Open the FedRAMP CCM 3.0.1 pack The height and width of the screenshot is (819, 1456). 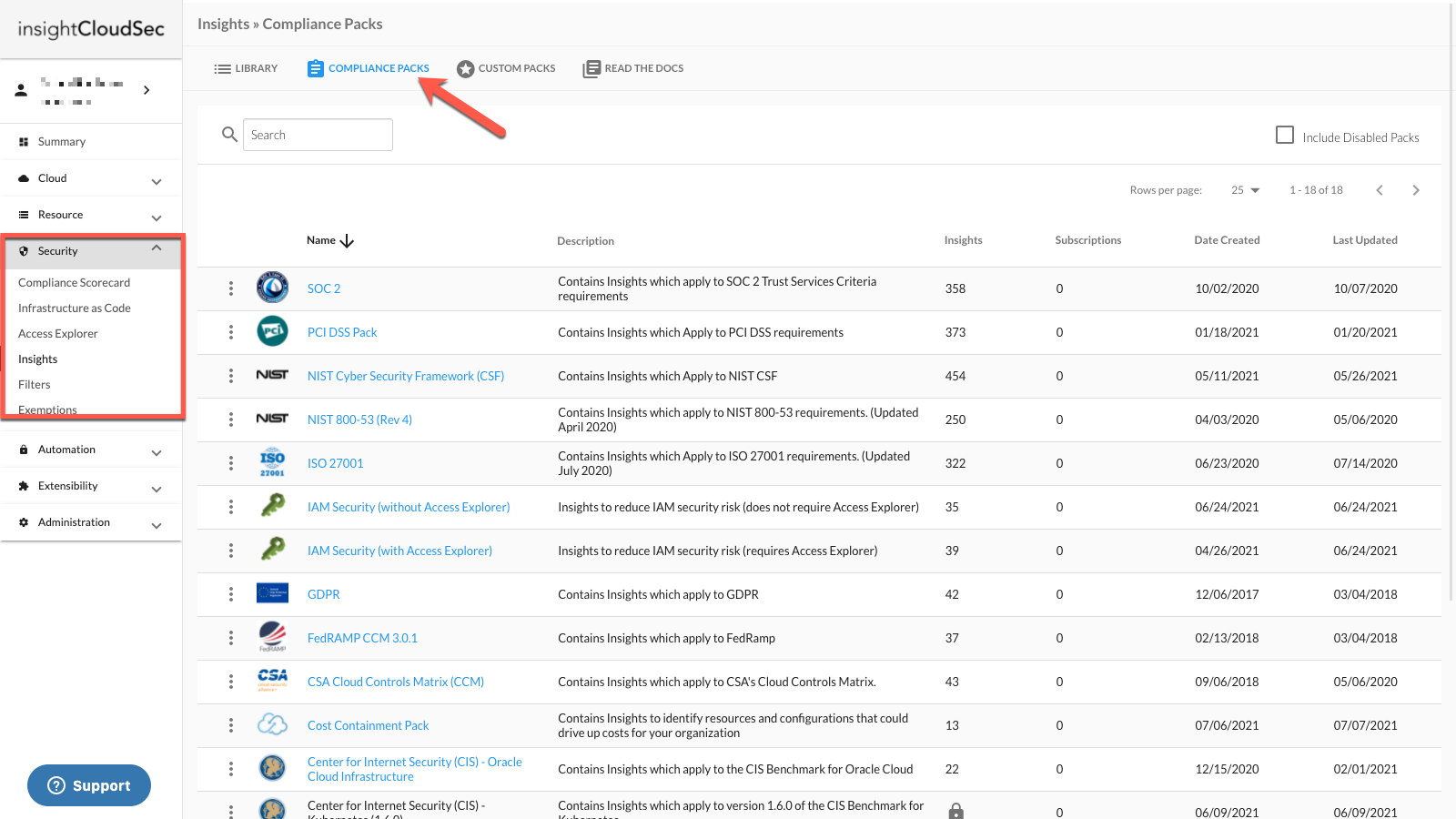point(362,638)
